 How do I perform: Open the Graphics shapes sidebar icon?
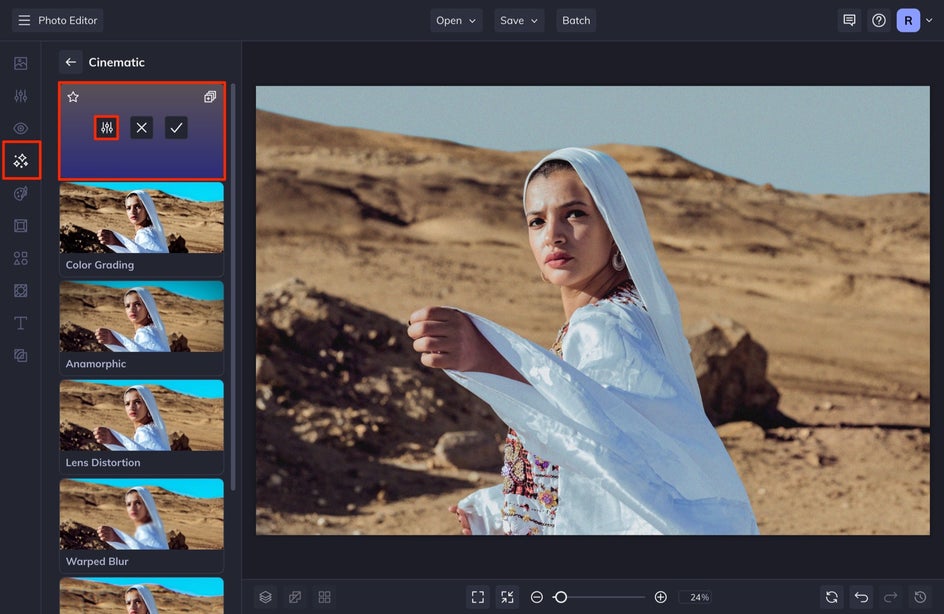tap(20, 258)
